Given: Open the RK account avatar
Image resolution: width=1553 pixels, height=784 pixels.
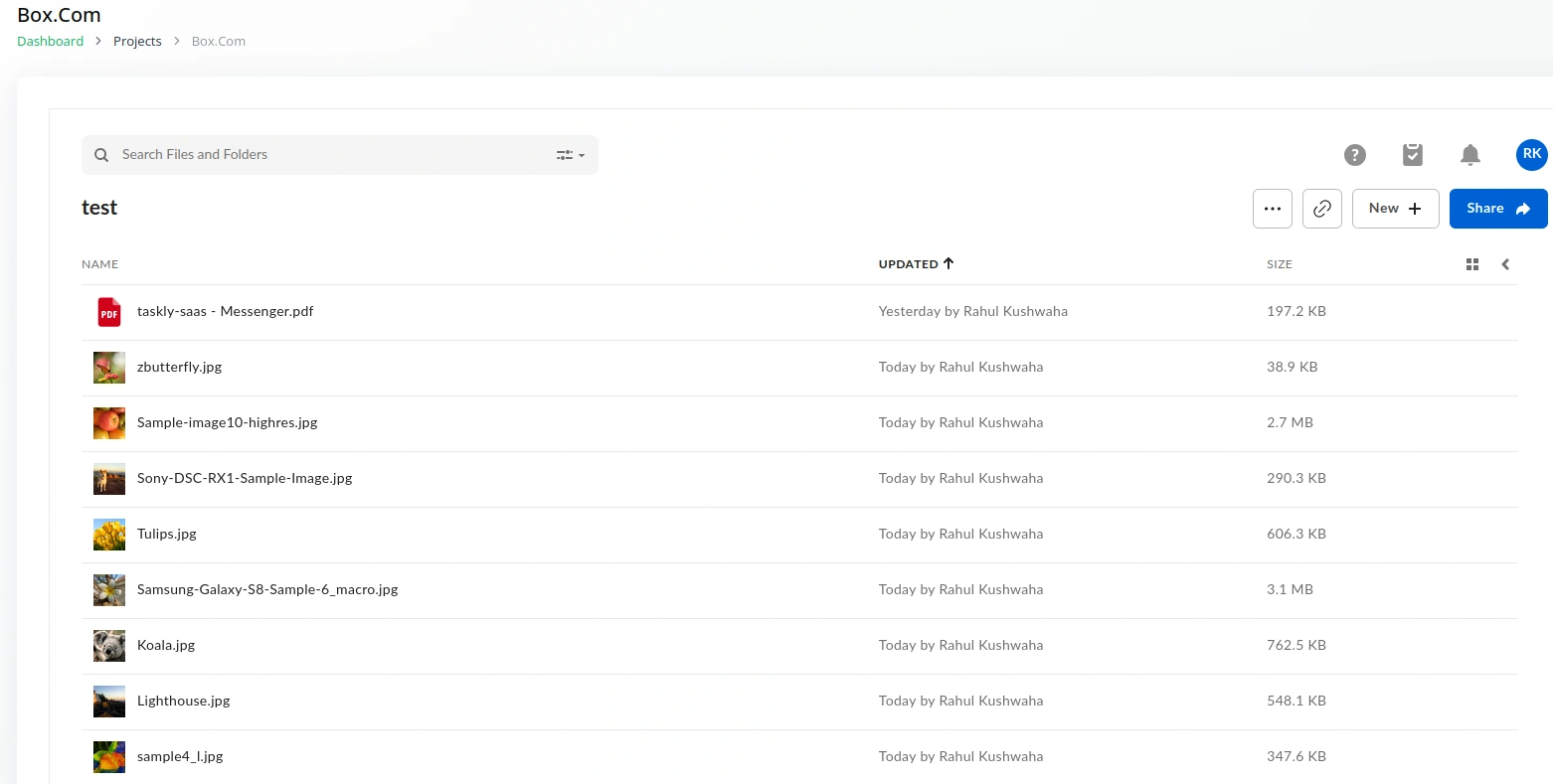Looking at the screenshot, I should [1532, 154].
